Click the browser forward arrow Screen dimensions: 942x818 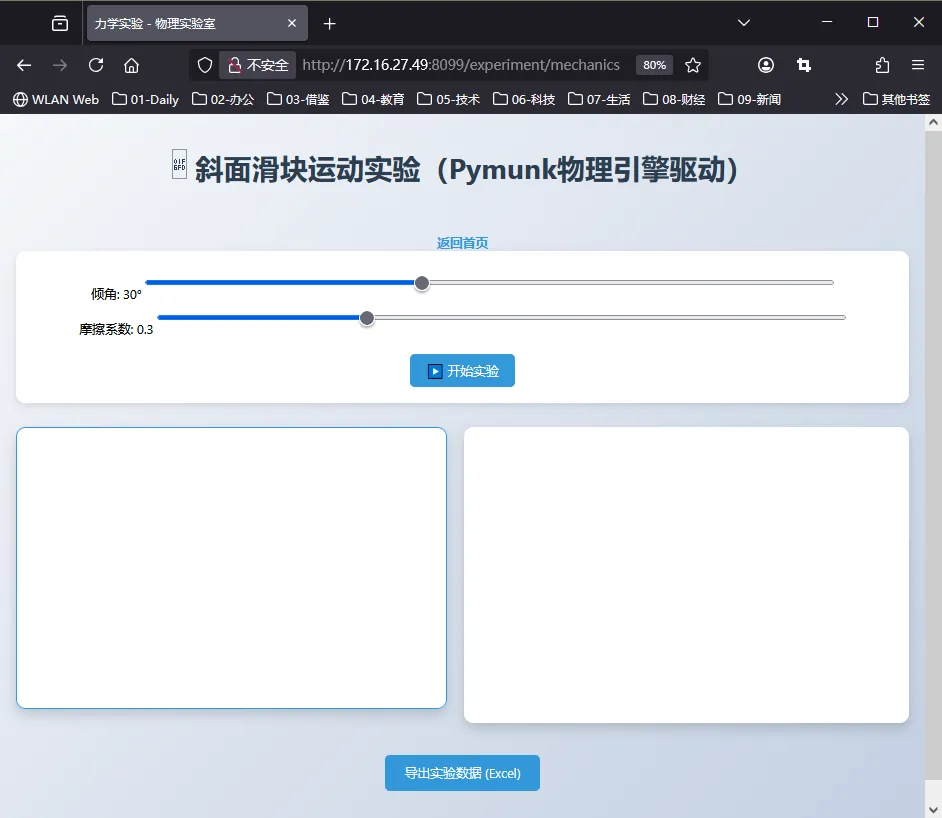click(x=59, y=65)
